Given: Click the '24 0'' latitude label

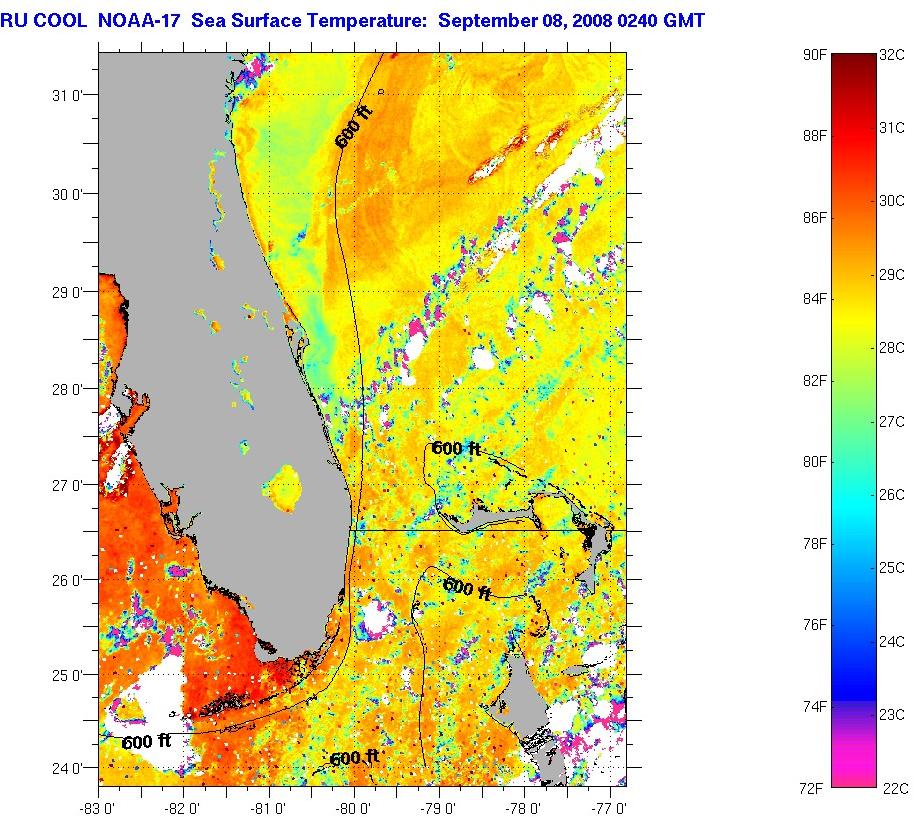Looking at the screenshot, I should point(67,769).
